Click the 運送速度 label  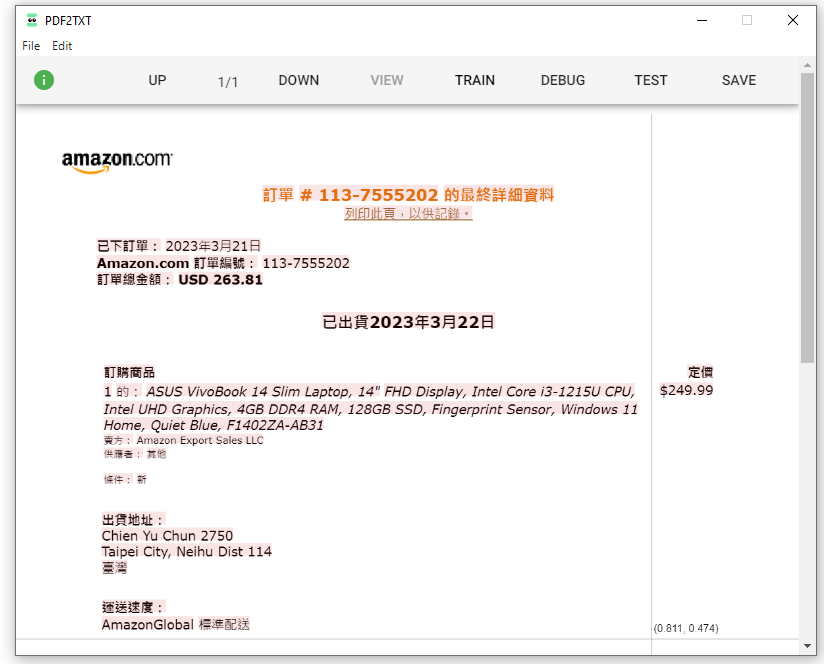pyautogui.click(x=133, y=607)
